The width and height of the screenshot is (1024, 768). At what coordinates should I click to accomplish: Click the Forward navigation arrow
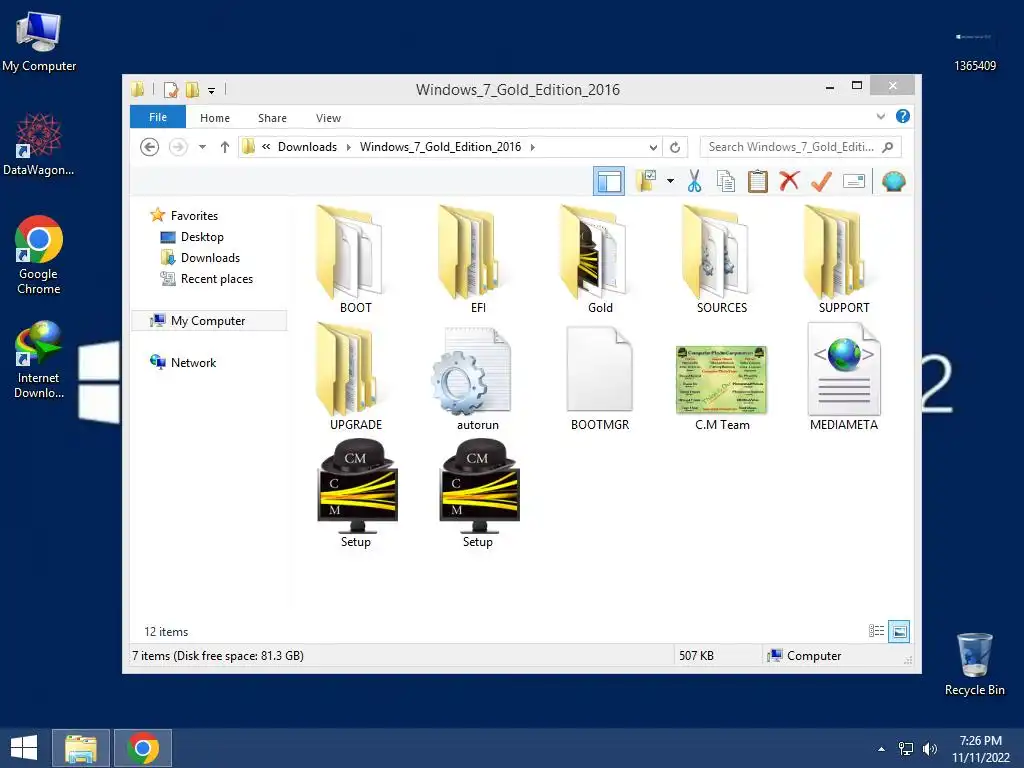coord(178,147)
